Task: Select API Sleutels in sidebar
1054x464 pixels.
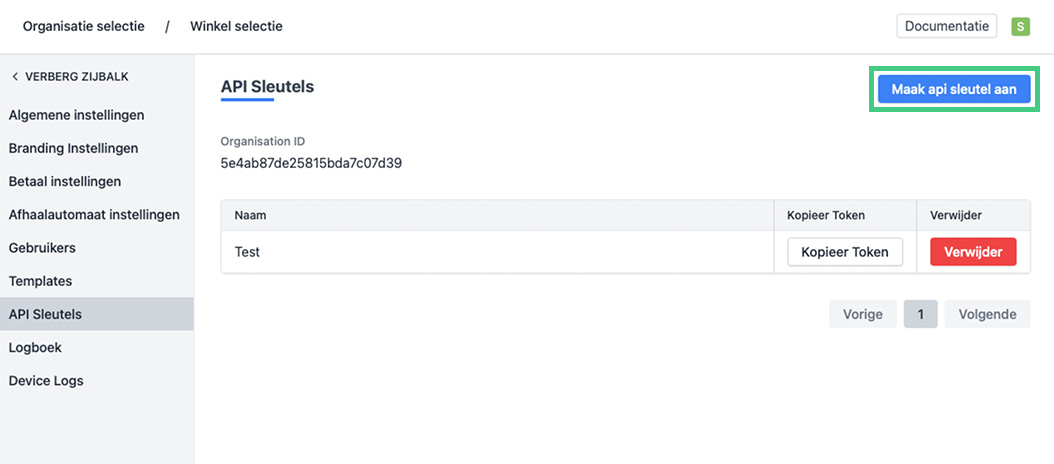Action: pyautogui.click(x=45, y=314)
